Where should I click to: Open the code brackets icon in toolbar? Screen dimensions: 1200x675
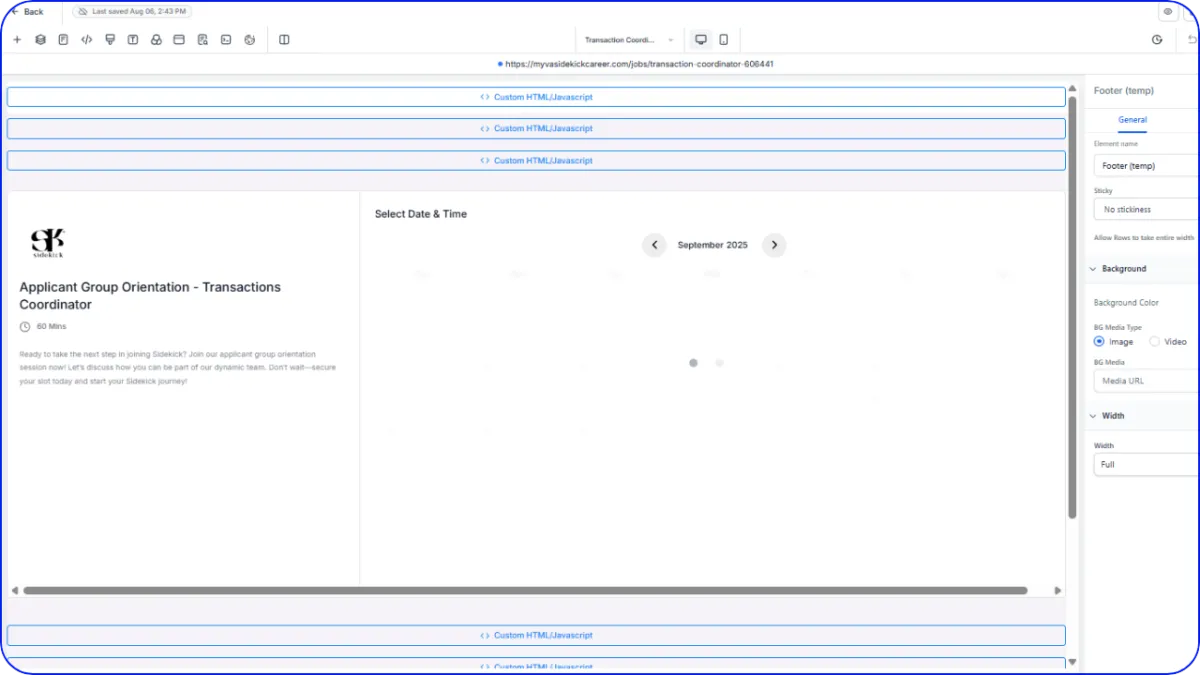(x=86, y=40)
